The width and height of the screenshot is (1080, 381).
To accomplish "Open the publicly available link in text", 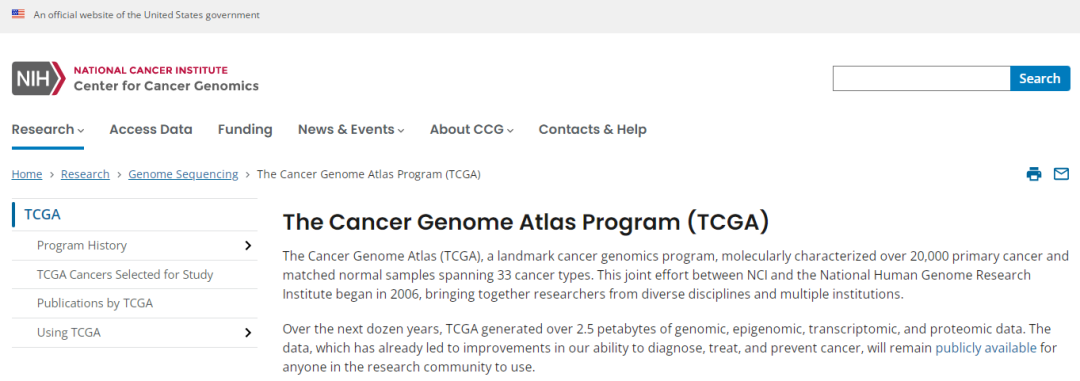I will pyautogui.click(x=986, y=348).
